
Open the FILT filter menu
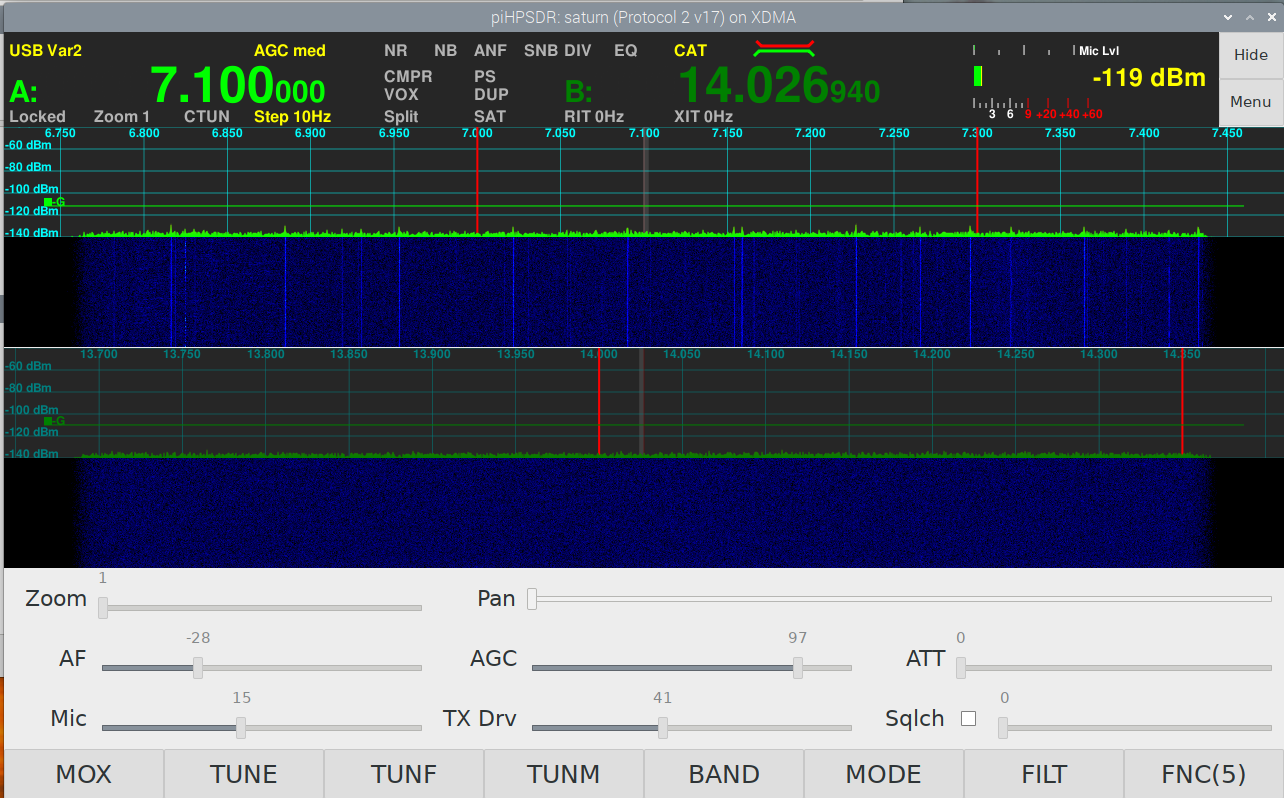(x=1044, y=774)
